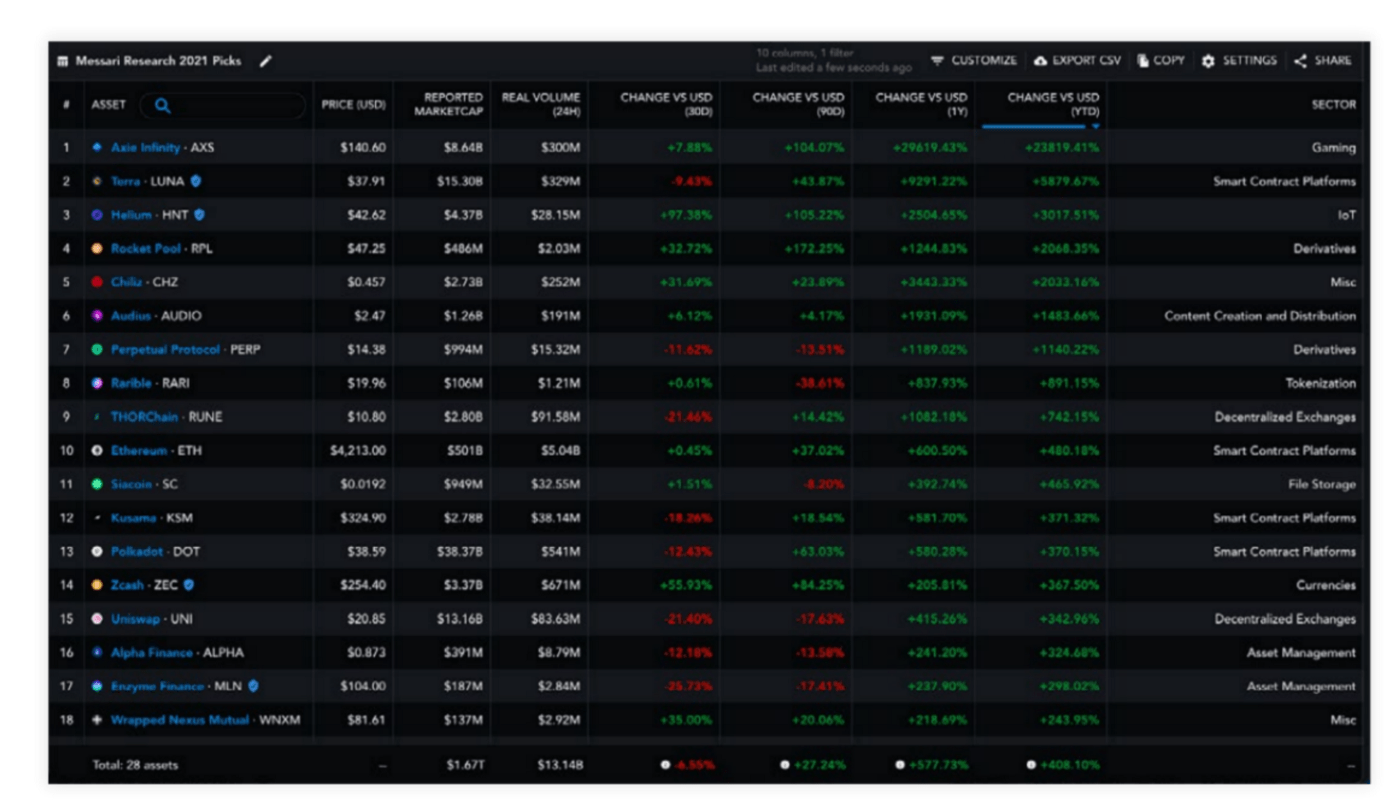Sort by Real Volume (24H) header
1400x808 pixels.
coord(544,104)
